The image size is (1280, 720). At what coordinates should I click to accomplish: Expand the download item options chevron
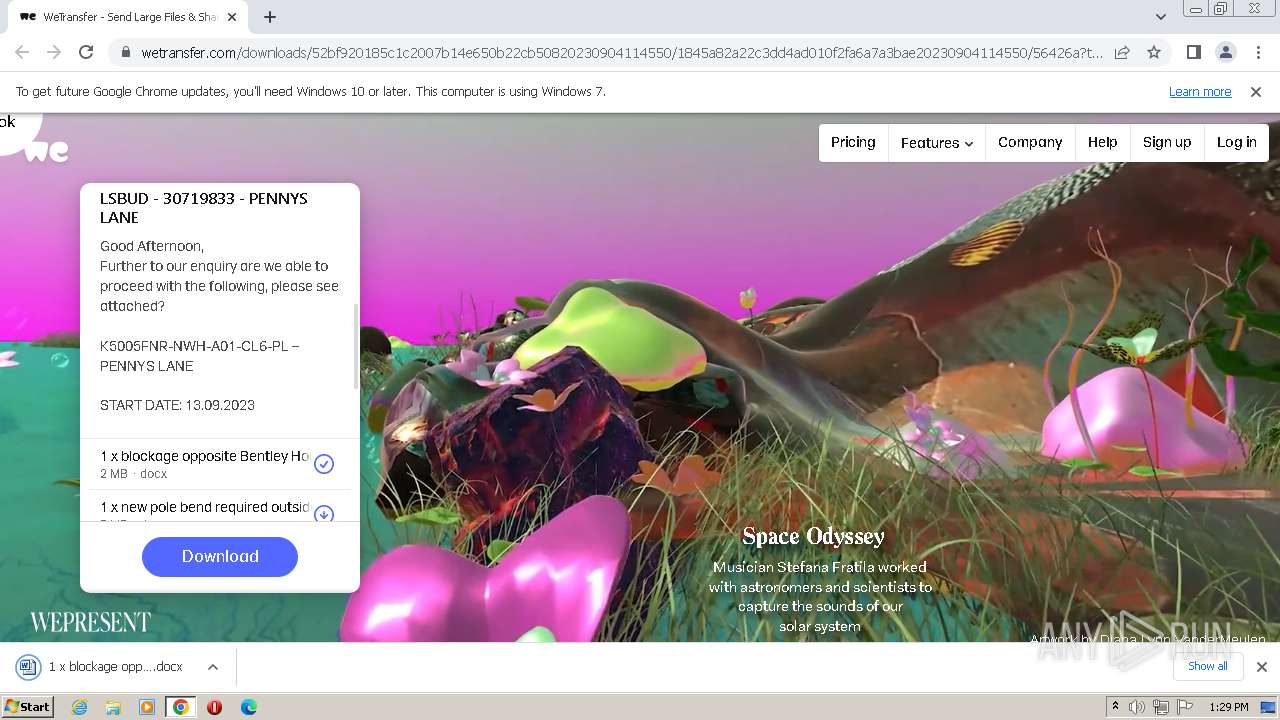pyautogui.click(x=213, y=666)
